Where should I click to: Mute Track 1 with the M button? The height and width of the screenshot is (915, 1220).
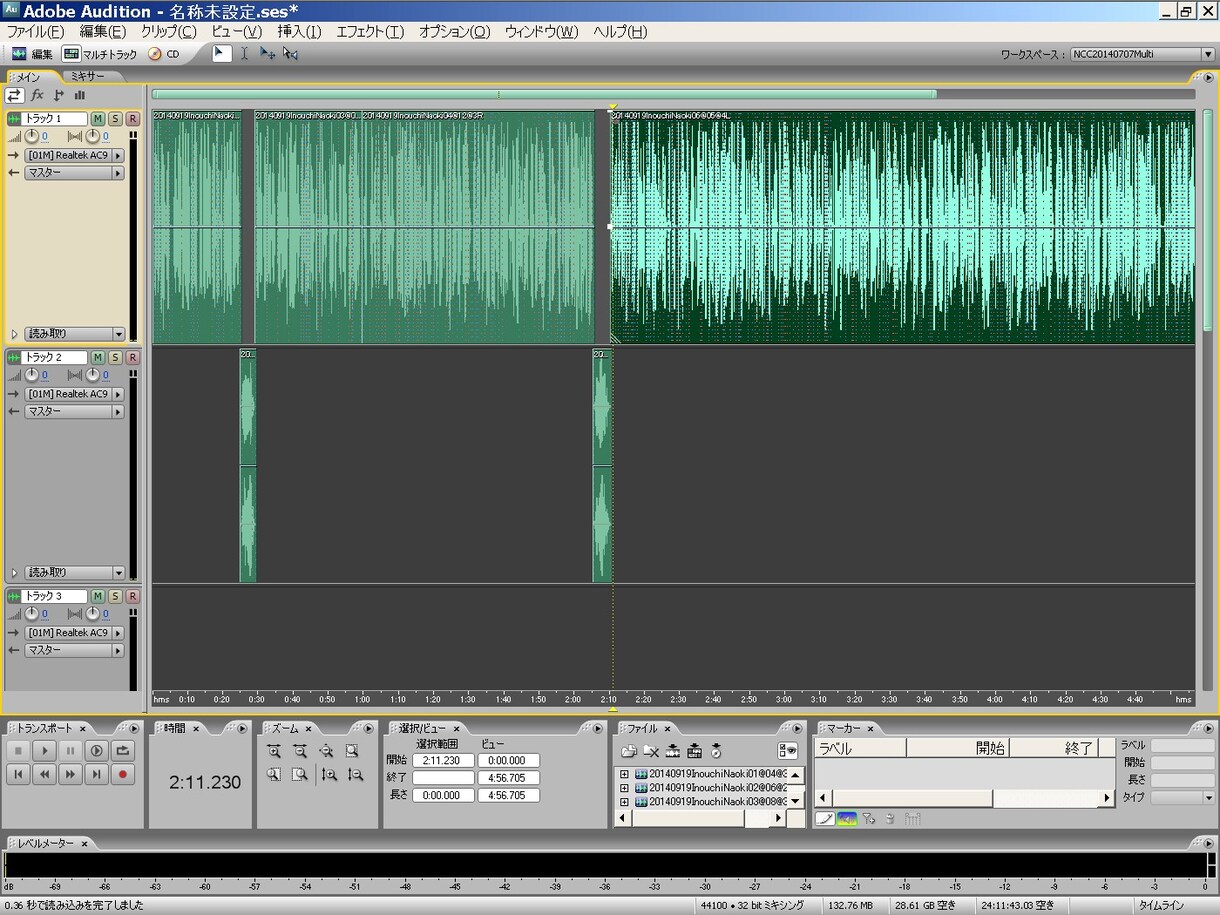click(98, 119)
